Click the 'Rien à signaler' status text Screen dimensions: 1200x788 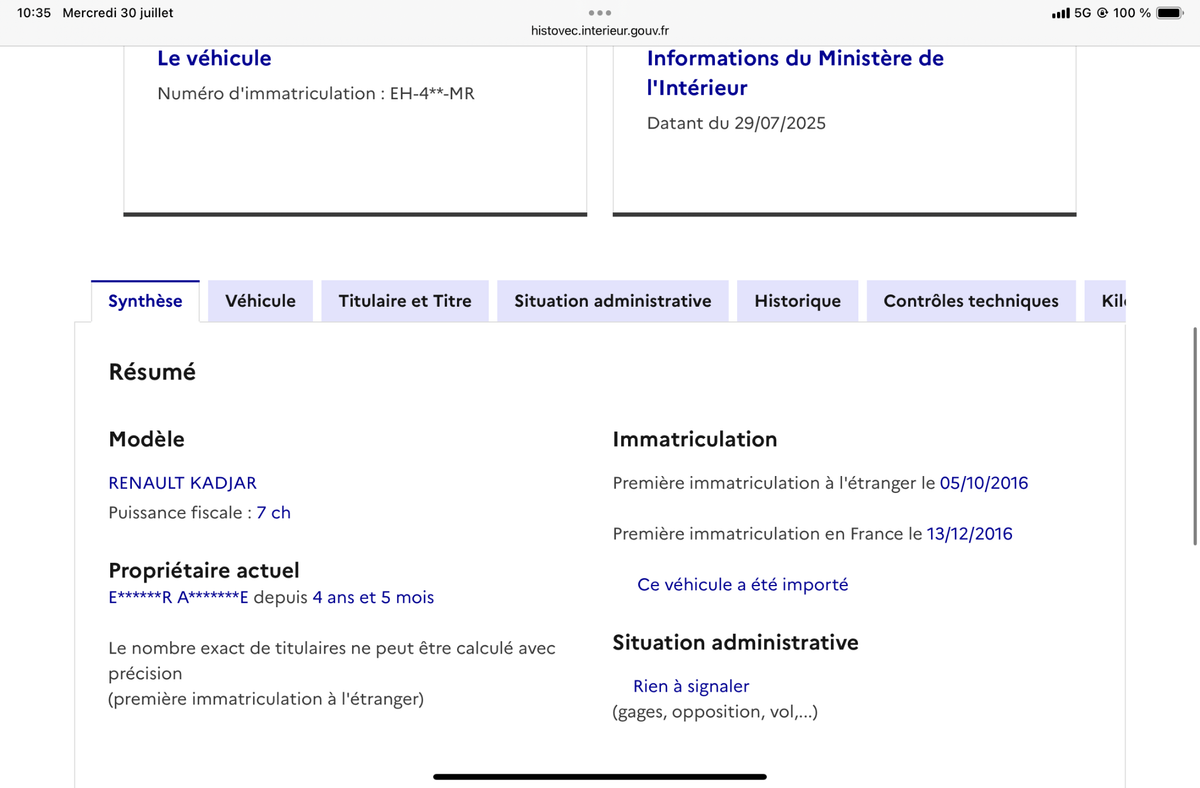pyautogui.click(x=691, y=686)
